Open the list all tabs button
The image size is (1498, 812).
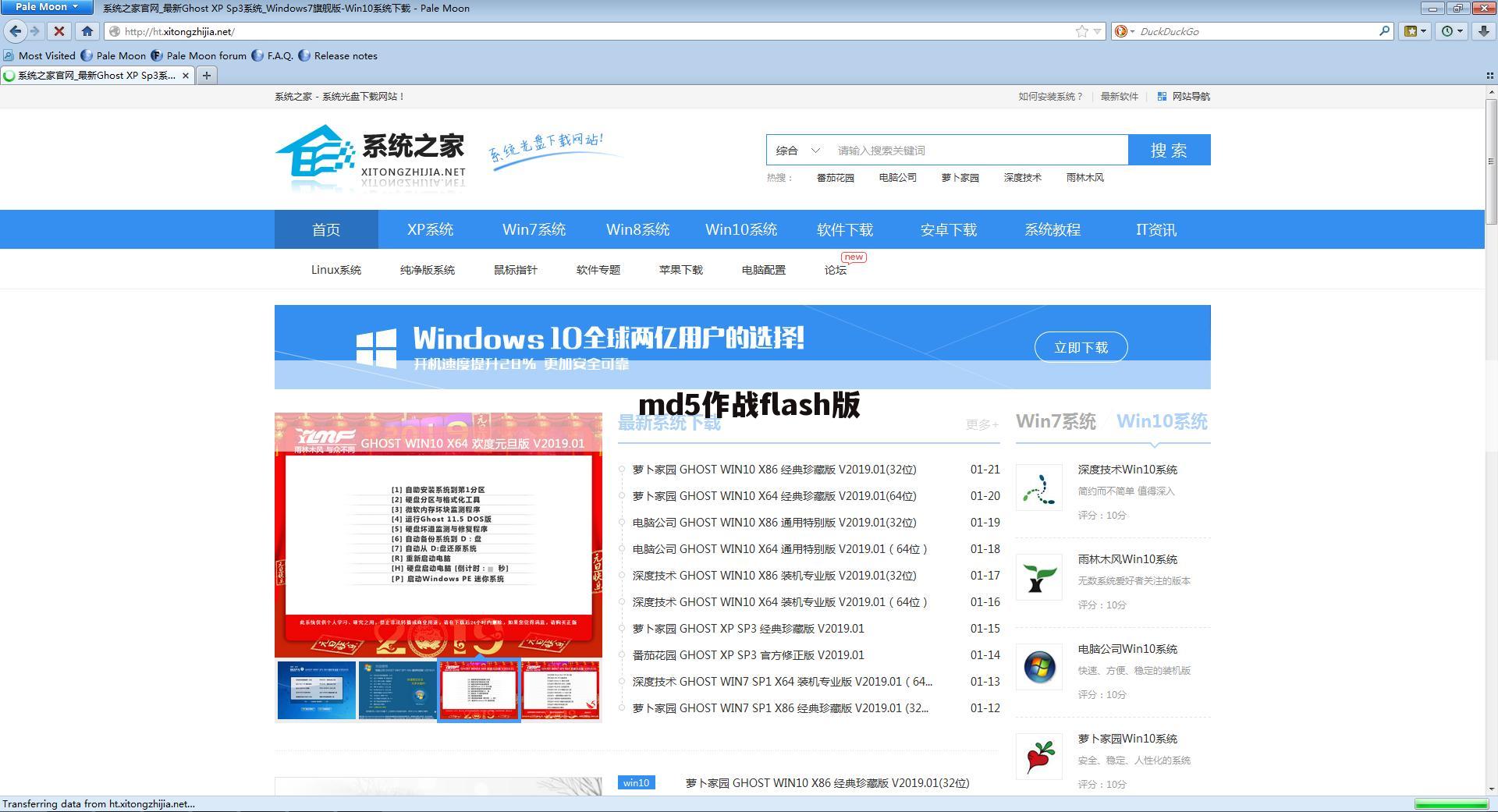click(1489, 76)
